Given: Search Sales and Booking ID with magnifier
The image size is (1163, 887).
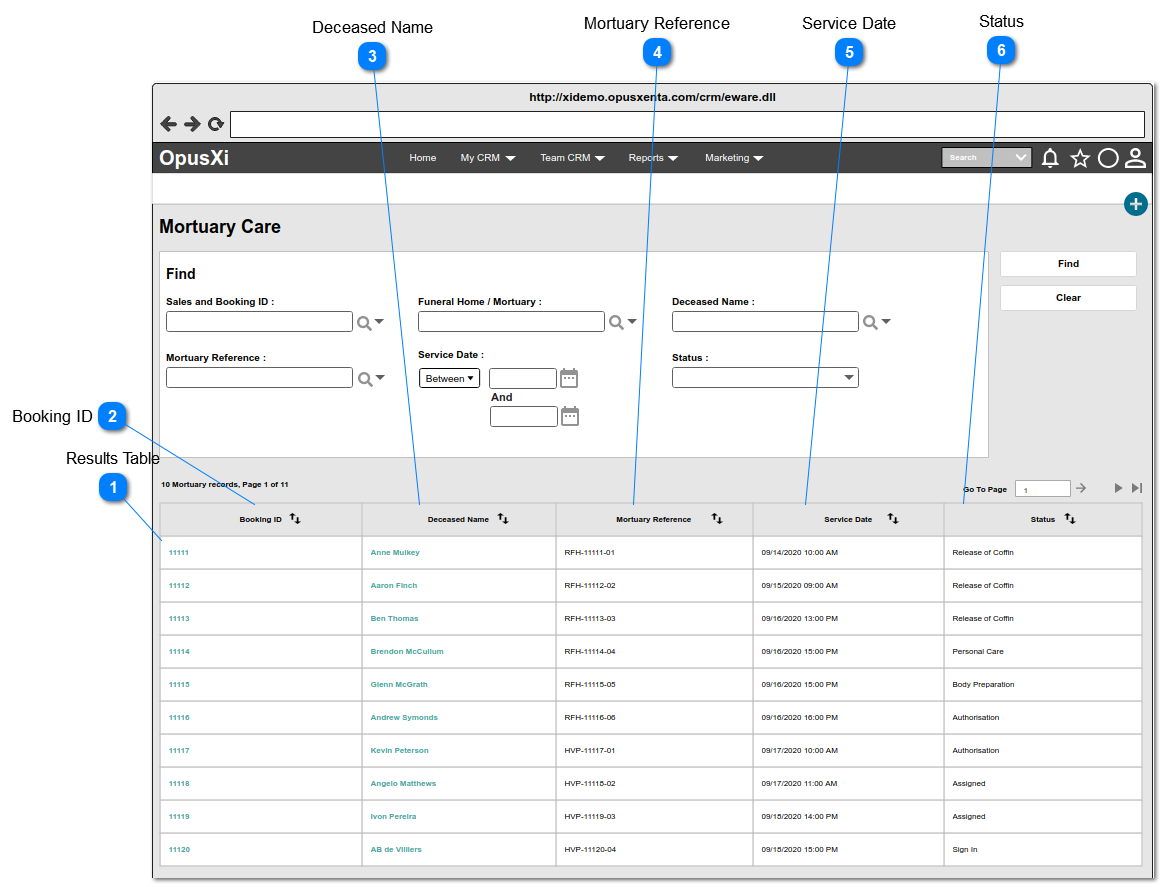Looking at the screenshot, I should click(364, 323).
